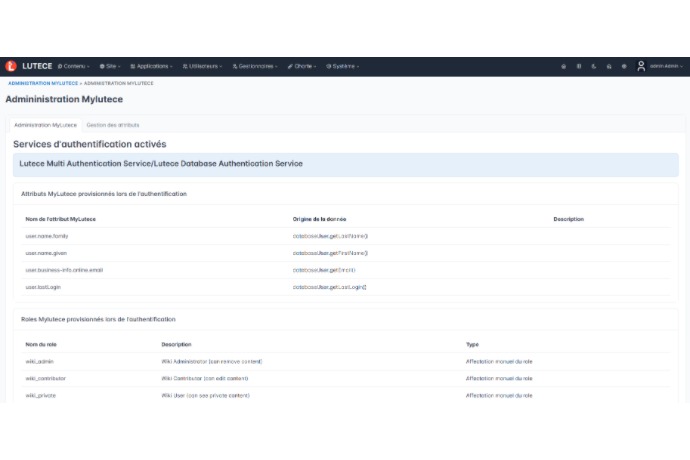Screen dimensions: 690x460
Task: Open the home icon in the top bar
Action: pyautogui.click(x=563, y=66)
